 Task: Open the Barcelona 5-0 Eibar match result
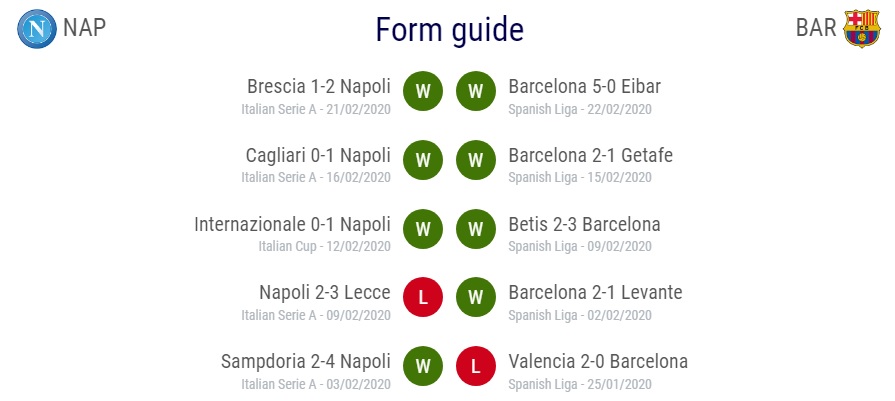[x=584, y=87]
